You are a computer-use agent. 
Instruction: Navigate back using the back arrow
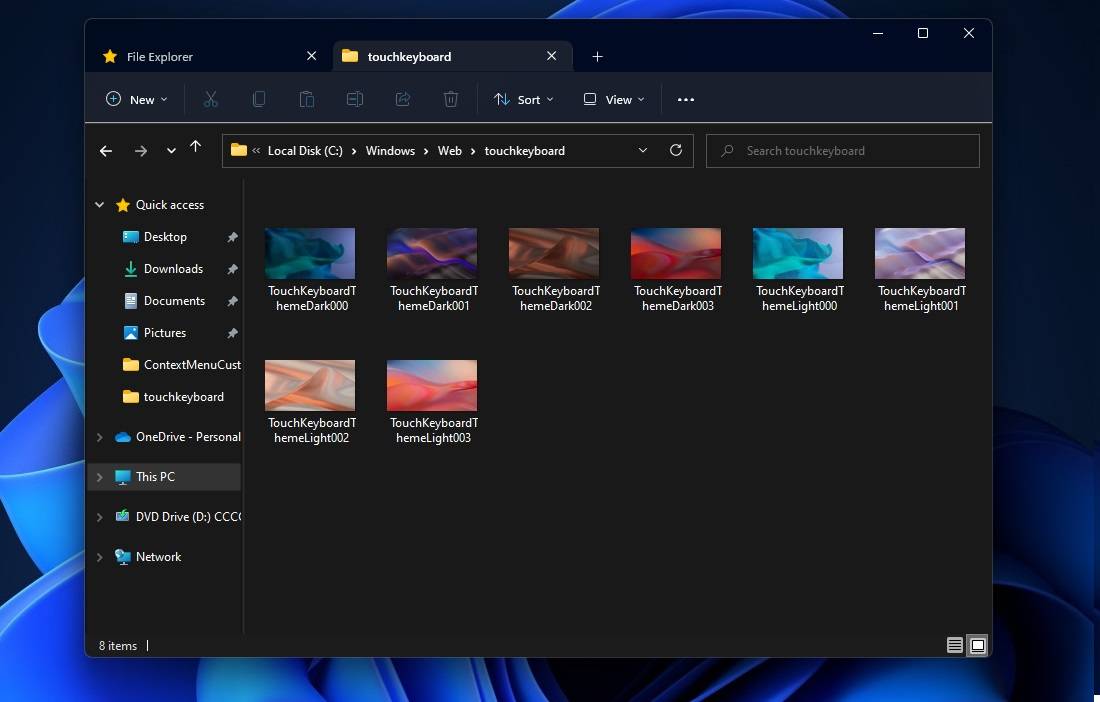pyautogui.click(x=106, y=150)
